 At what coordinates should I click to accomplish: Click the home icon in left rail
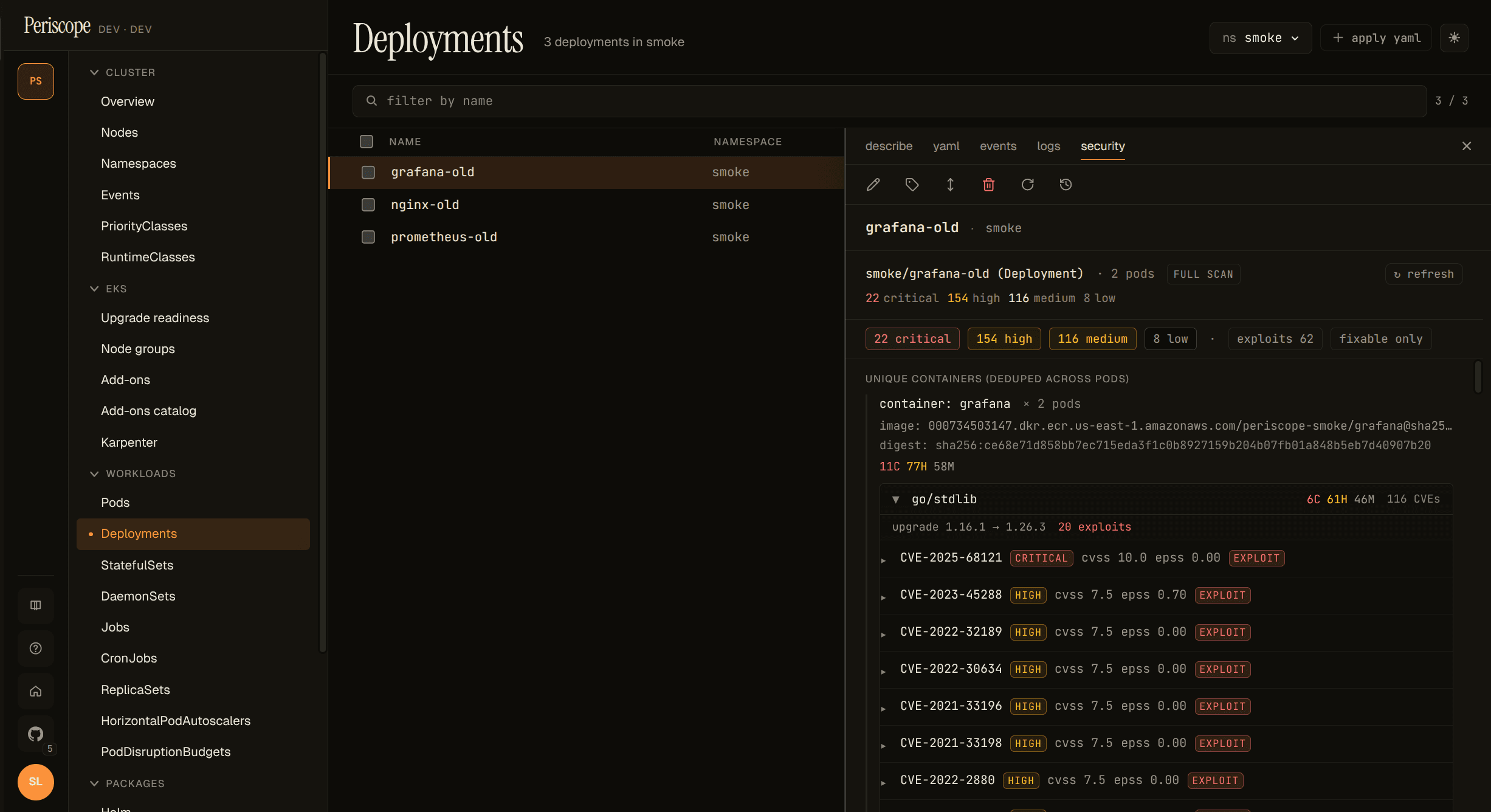coord(36,692)
